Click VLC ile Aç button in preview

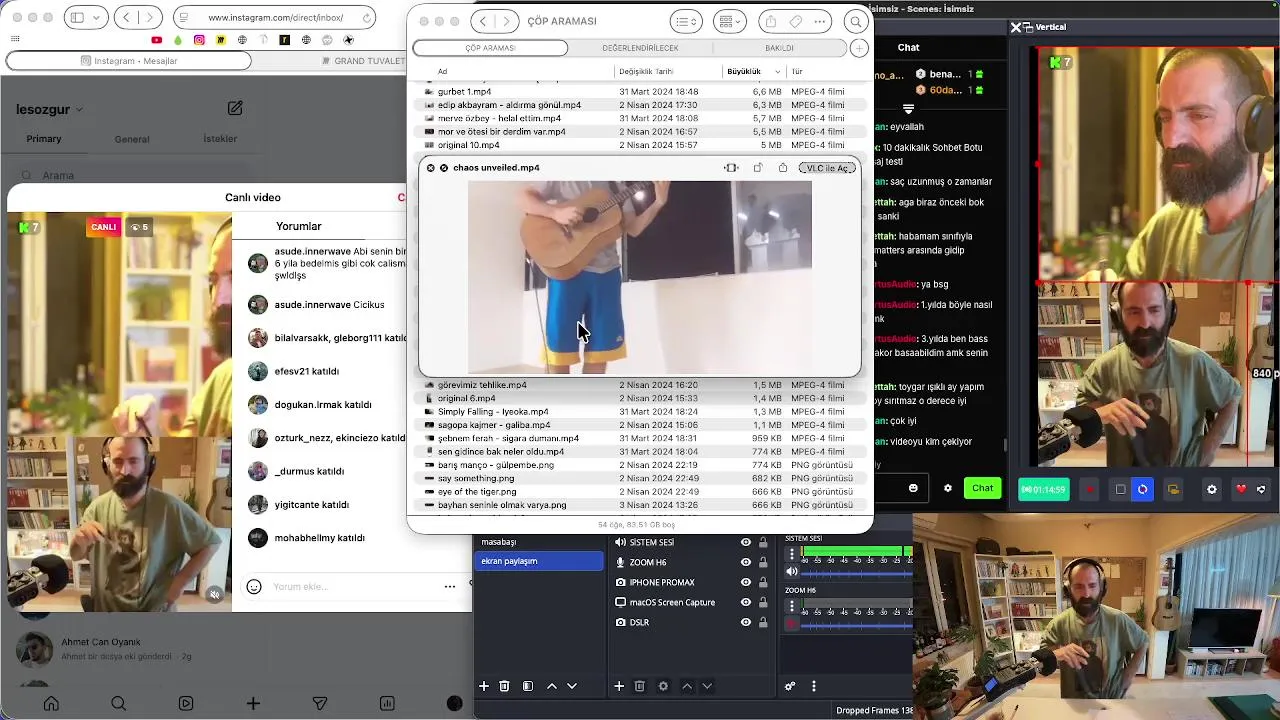(827, 168)
